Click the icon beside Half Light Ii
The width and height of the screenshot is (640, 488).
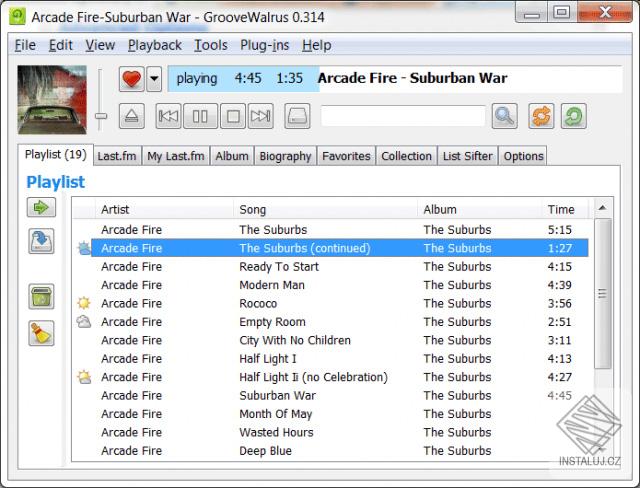pos(84,377)
